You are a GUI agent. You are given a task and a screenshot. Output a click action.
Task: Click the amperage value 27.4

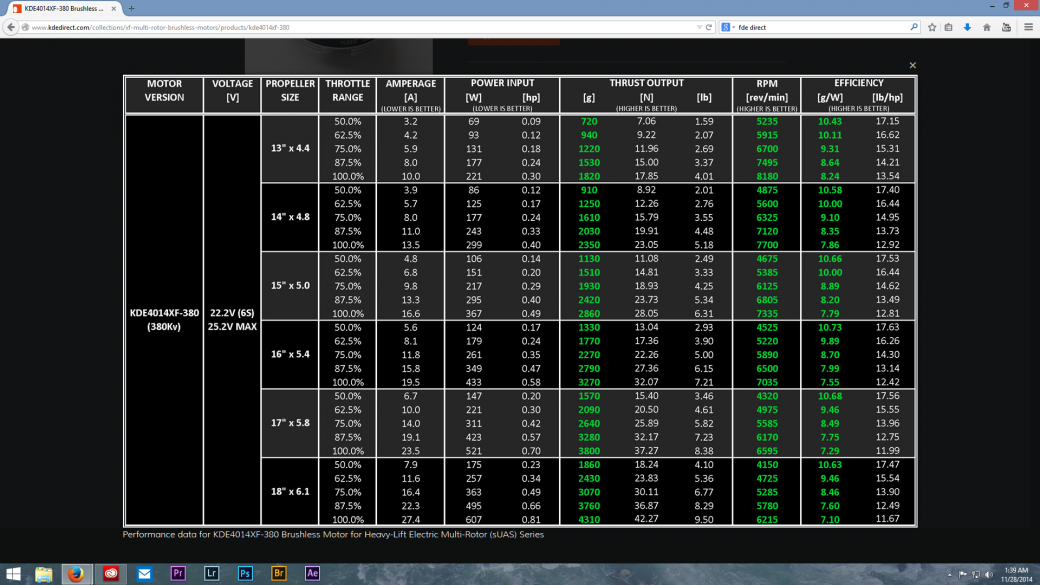pos(411,519)
